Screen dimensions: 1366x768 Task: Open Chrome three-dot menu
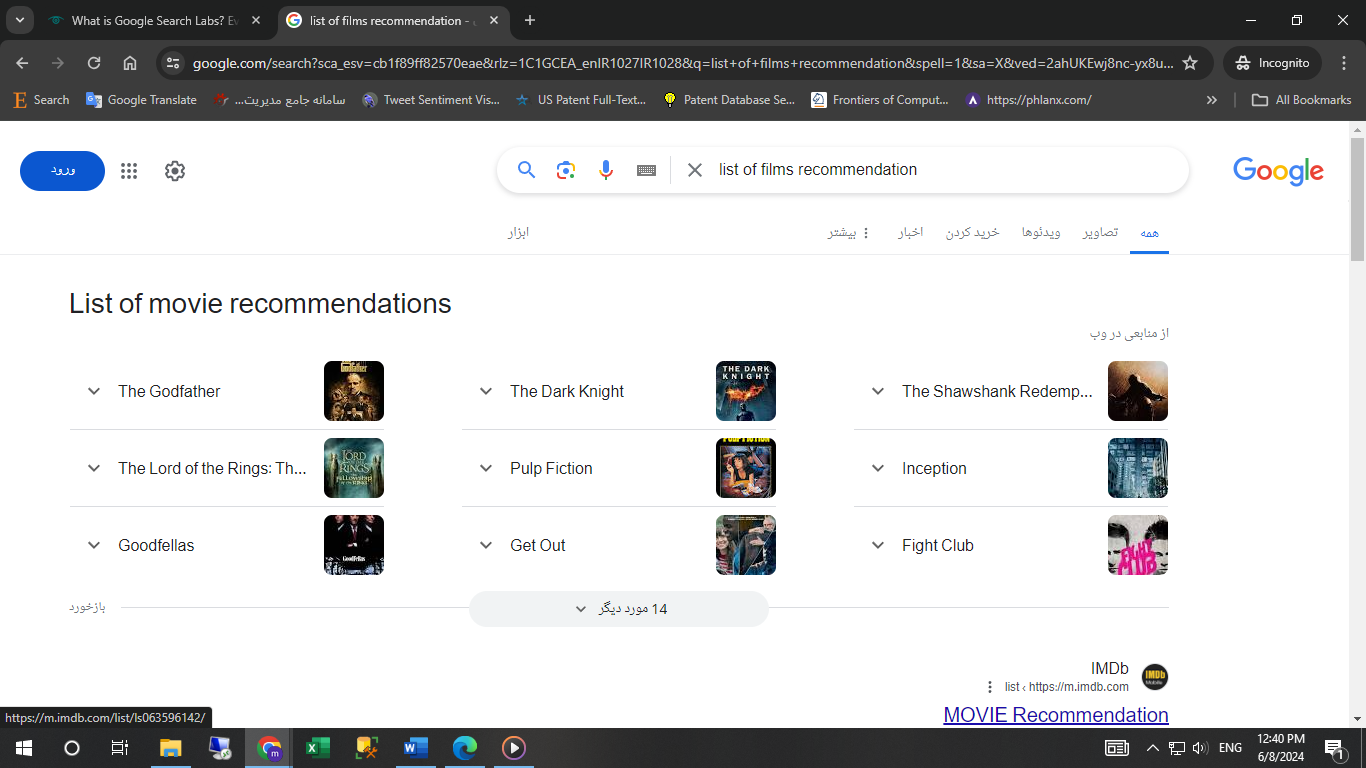coord(1344,63)
